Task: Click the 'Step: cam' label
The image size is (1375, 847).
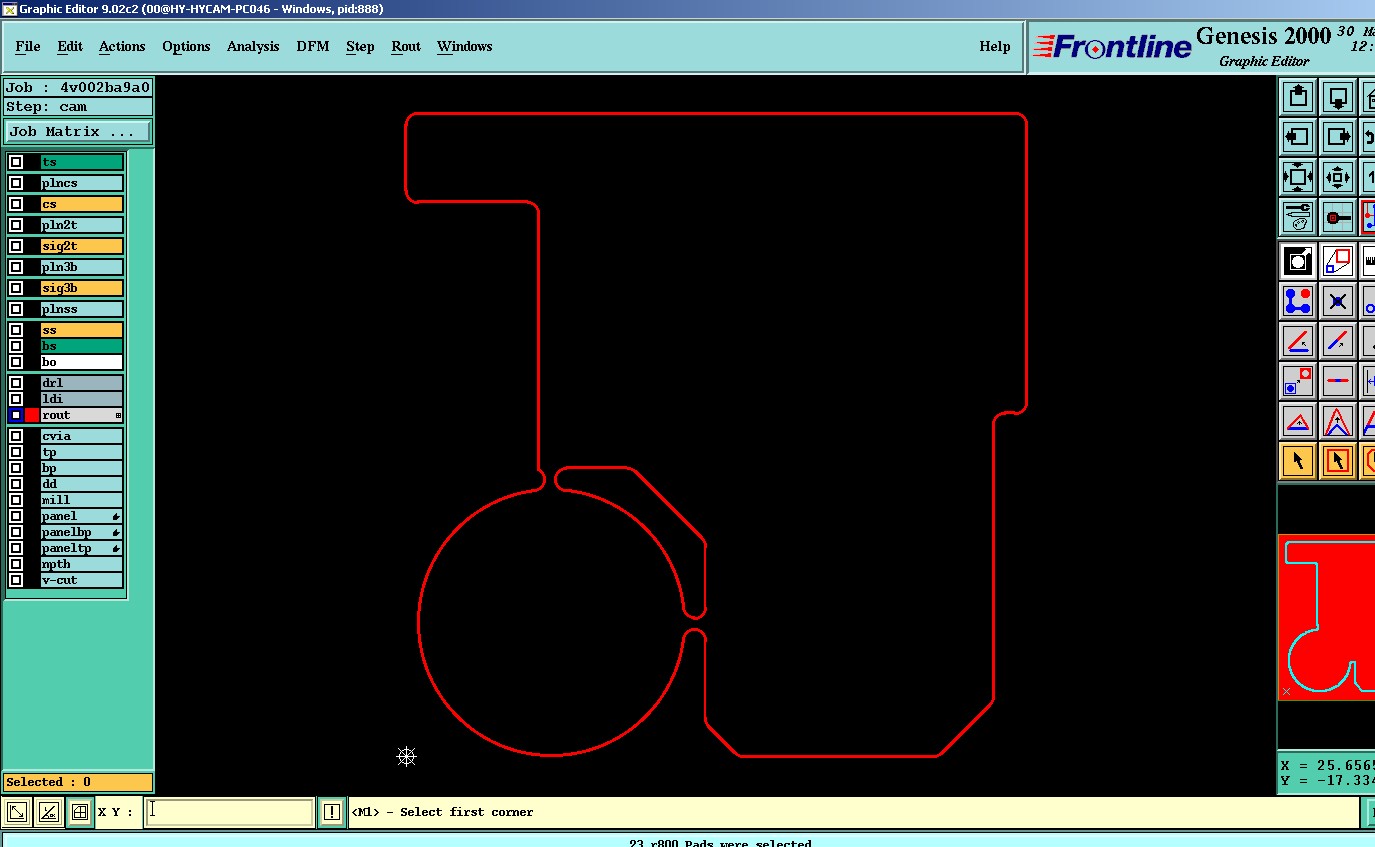Action: pos(78,107)
